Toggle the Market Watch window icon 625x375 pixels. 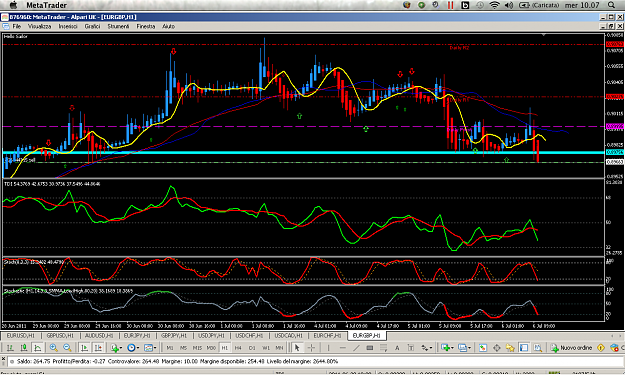click(x=483, y=348)
